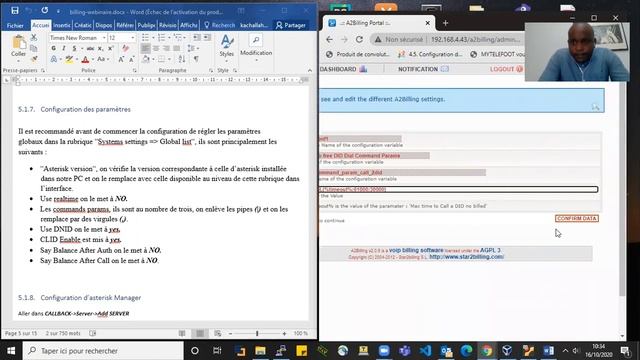Apply a bulleted list
This screenshot has height=360, width=640.
145,38
